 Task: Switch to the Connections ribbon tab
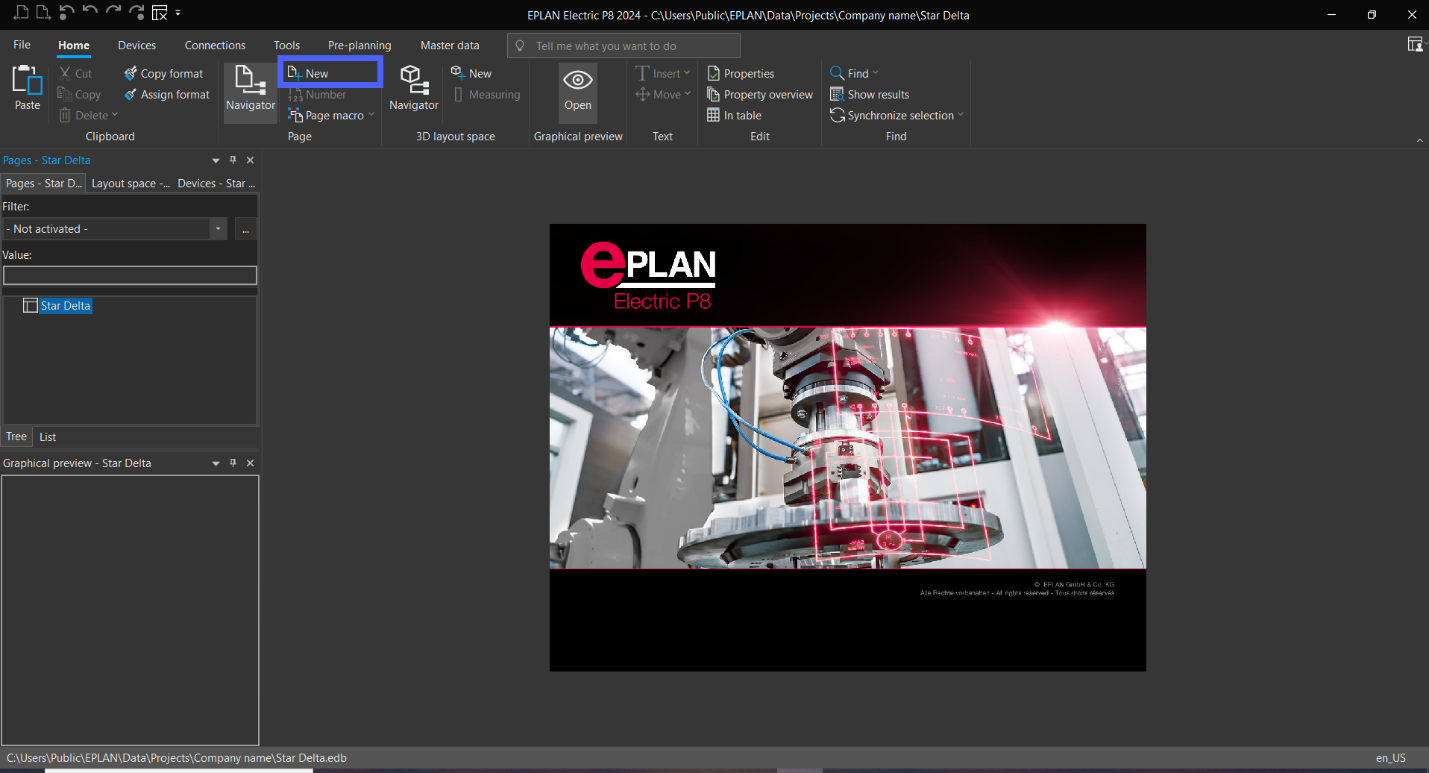(x=215, y=45)
